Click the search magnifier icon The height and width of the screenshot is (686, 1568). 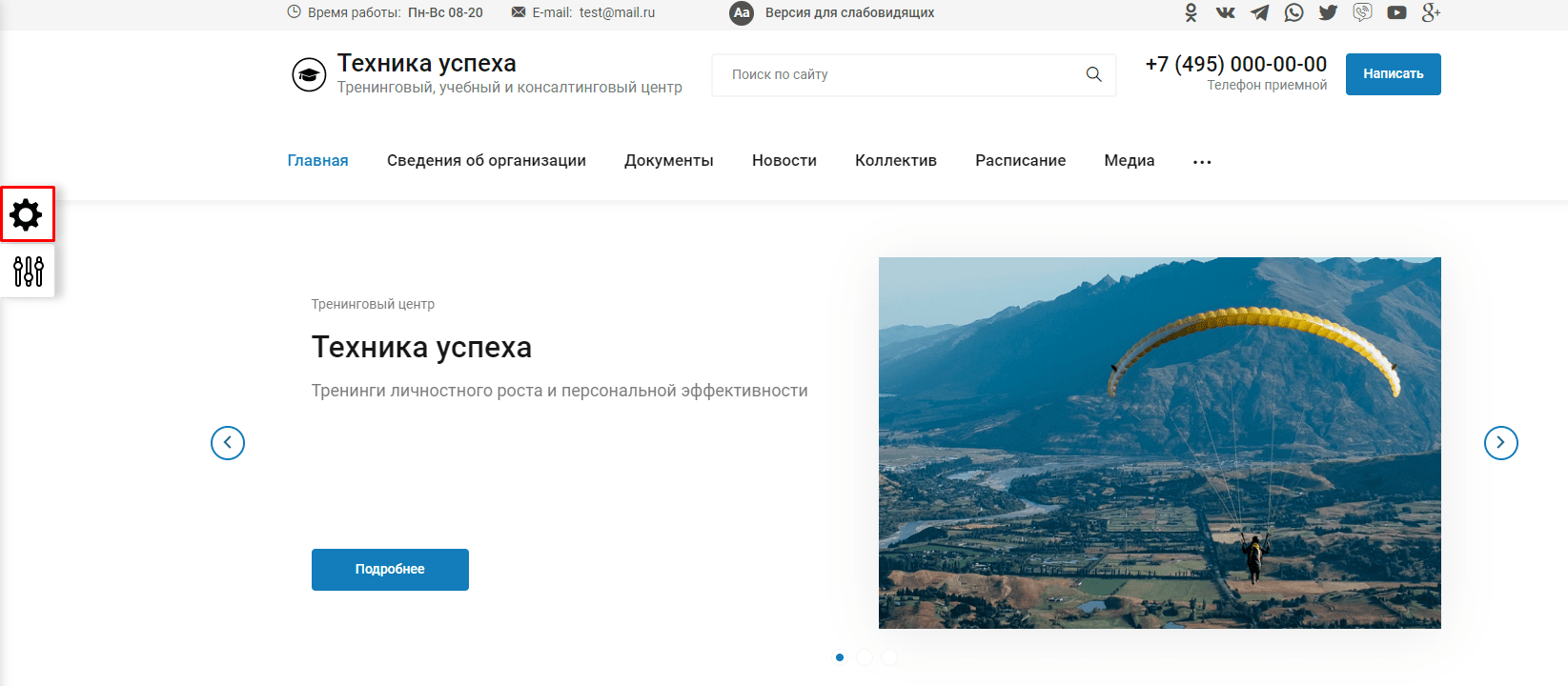1093,74
